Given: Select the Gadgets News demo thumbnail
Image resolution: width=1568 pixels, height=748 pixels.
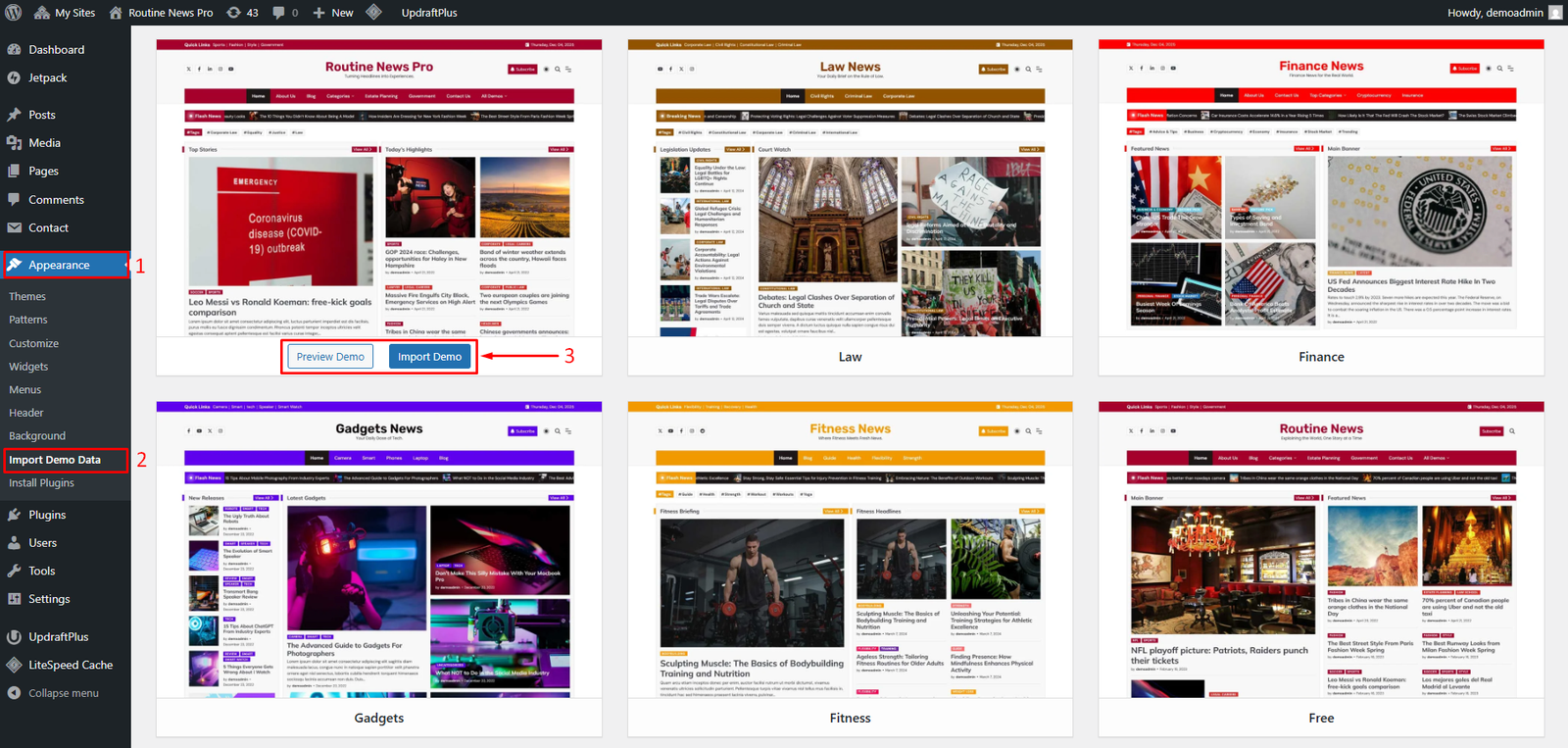Looking at the screenshot, I should [x=379, y=549].
